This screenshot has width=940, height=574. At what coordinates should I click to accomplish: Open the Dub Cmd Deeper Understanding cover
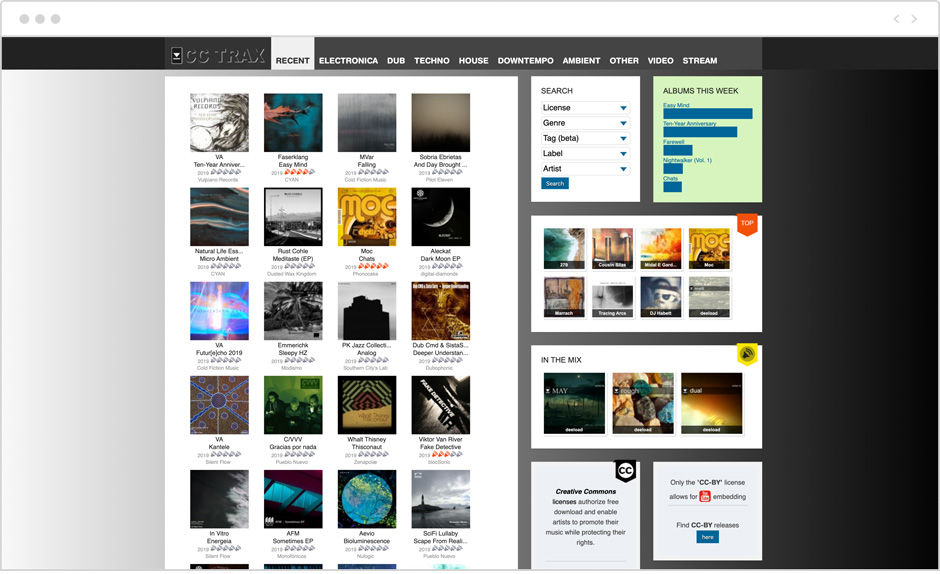[x=441, y=311]
